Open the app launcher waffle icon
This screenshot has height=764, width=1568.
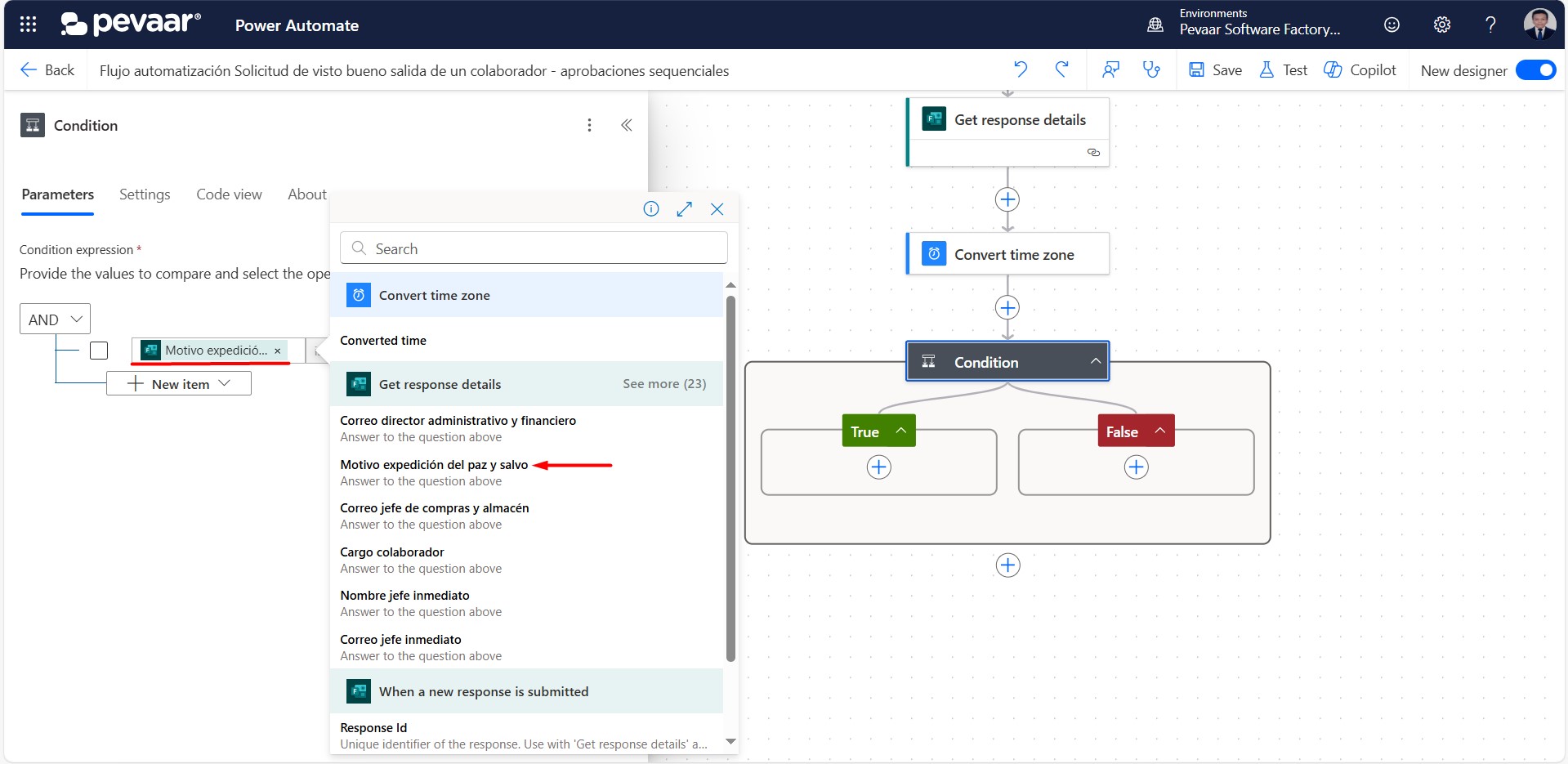click(28, 25)
